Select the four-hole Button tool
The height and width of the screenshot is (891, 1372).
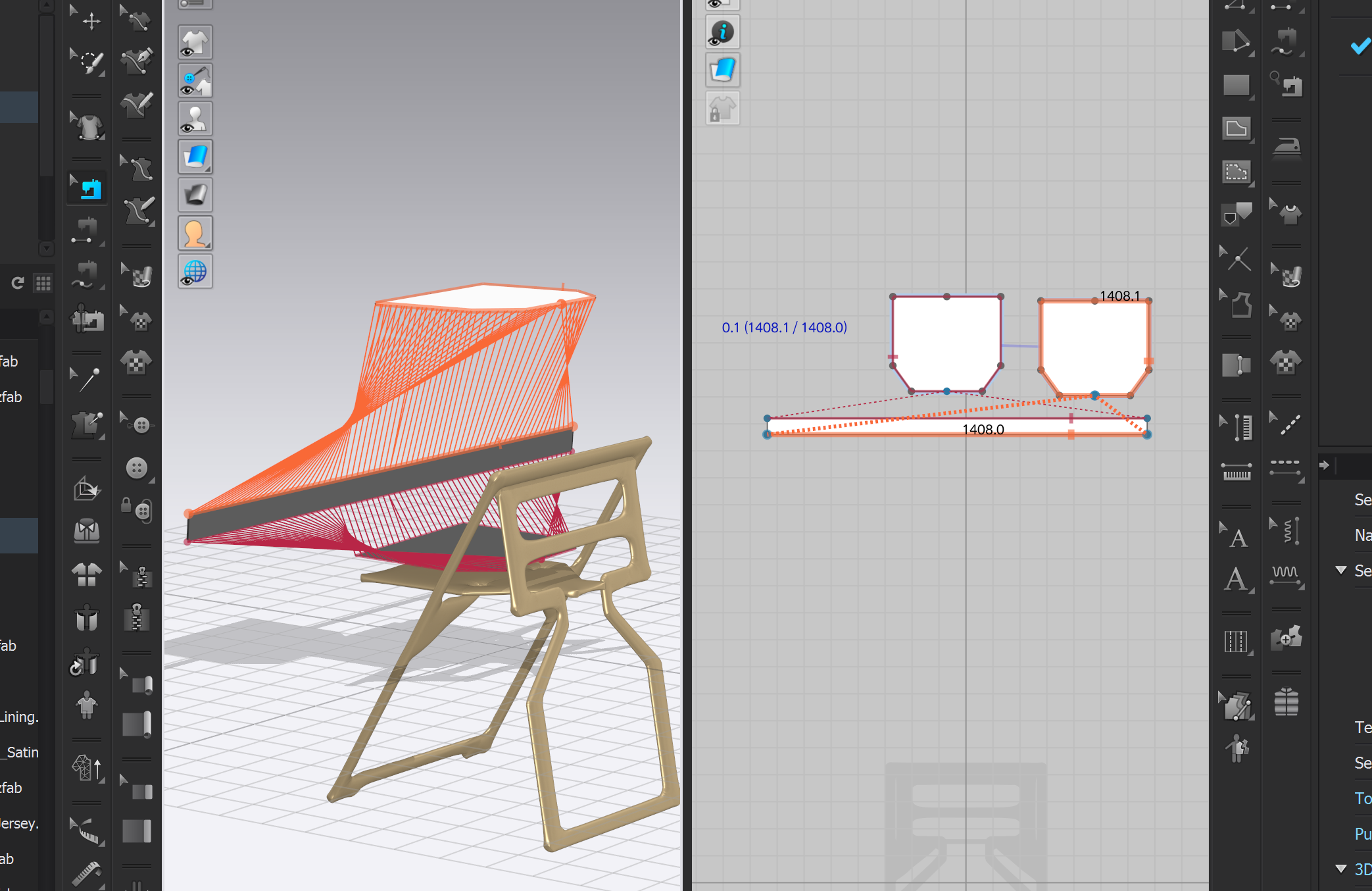point(137,468)
